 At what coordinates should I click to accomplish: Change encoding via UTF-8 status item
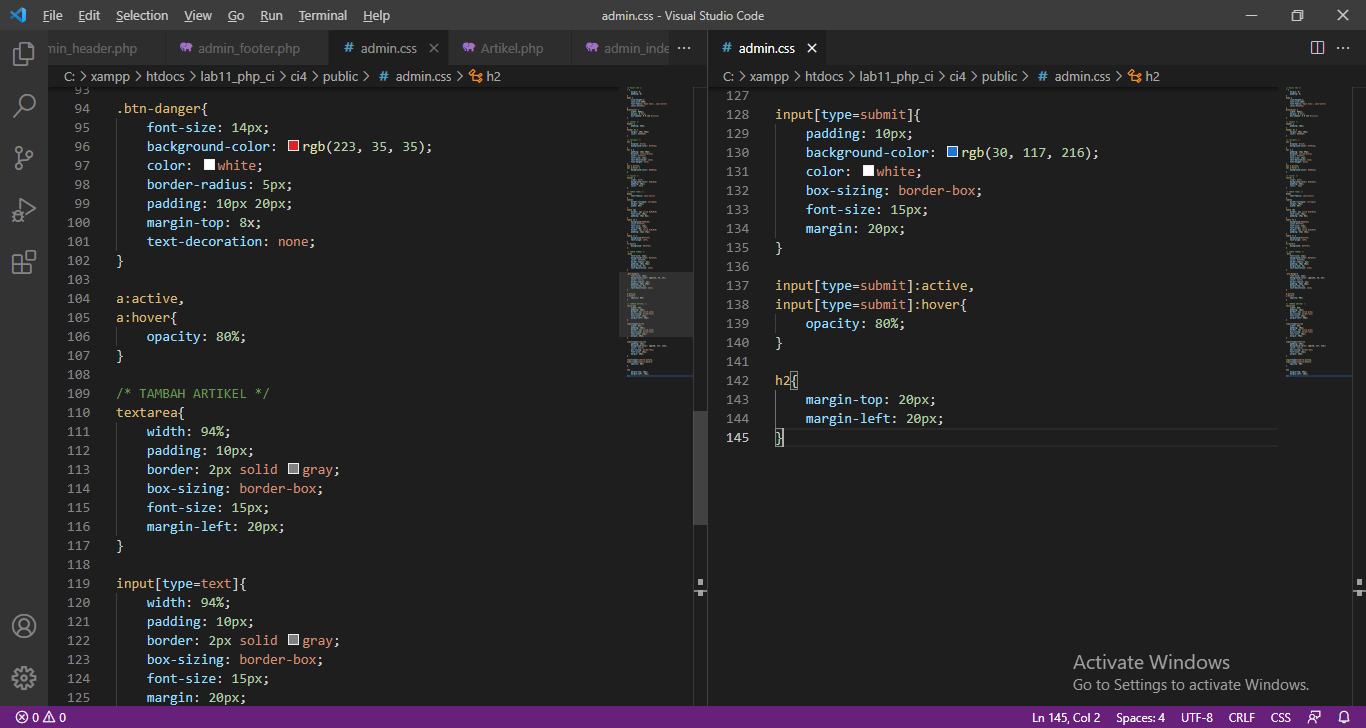[1196, 717]
